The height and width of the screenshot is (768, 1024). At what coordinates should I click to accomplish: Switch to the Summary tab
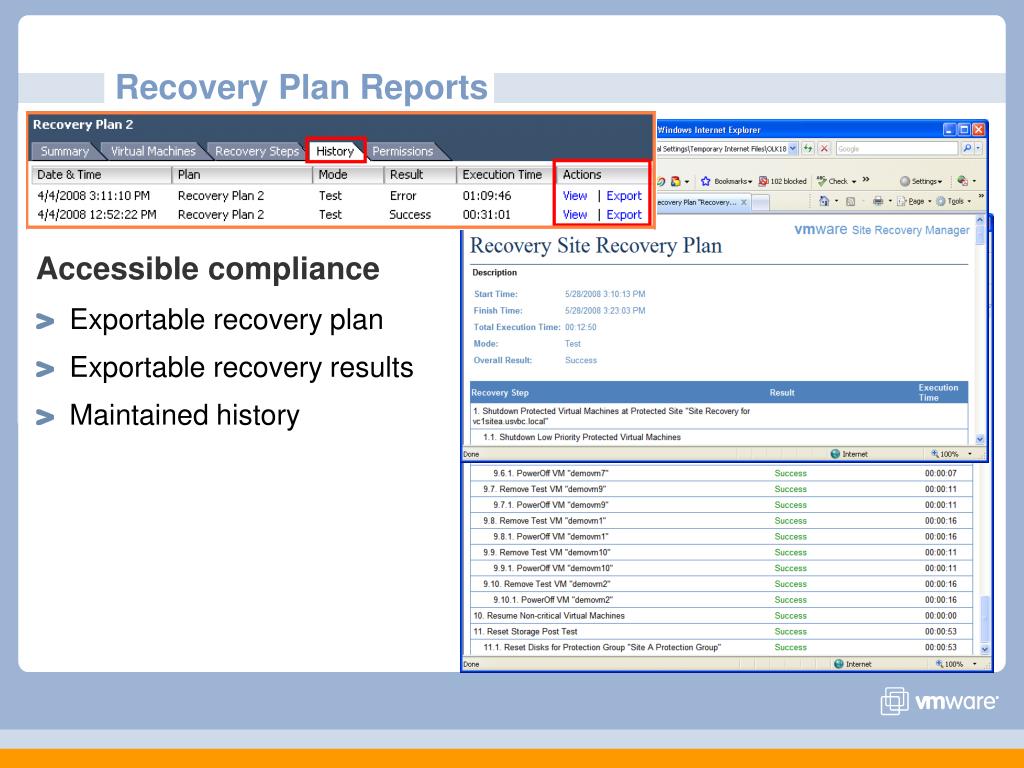click(x=64, y=151)
